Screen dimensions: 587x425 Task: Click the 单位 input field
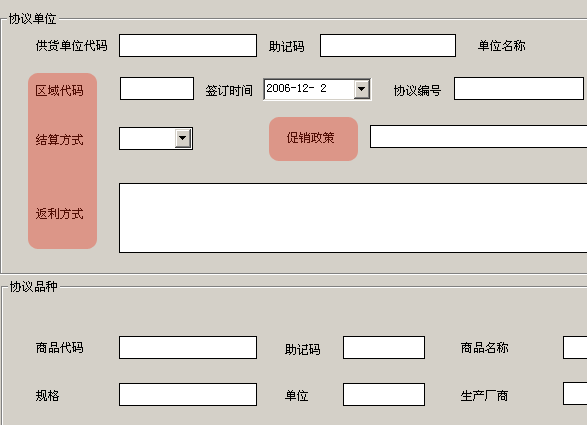coord(384,394)
